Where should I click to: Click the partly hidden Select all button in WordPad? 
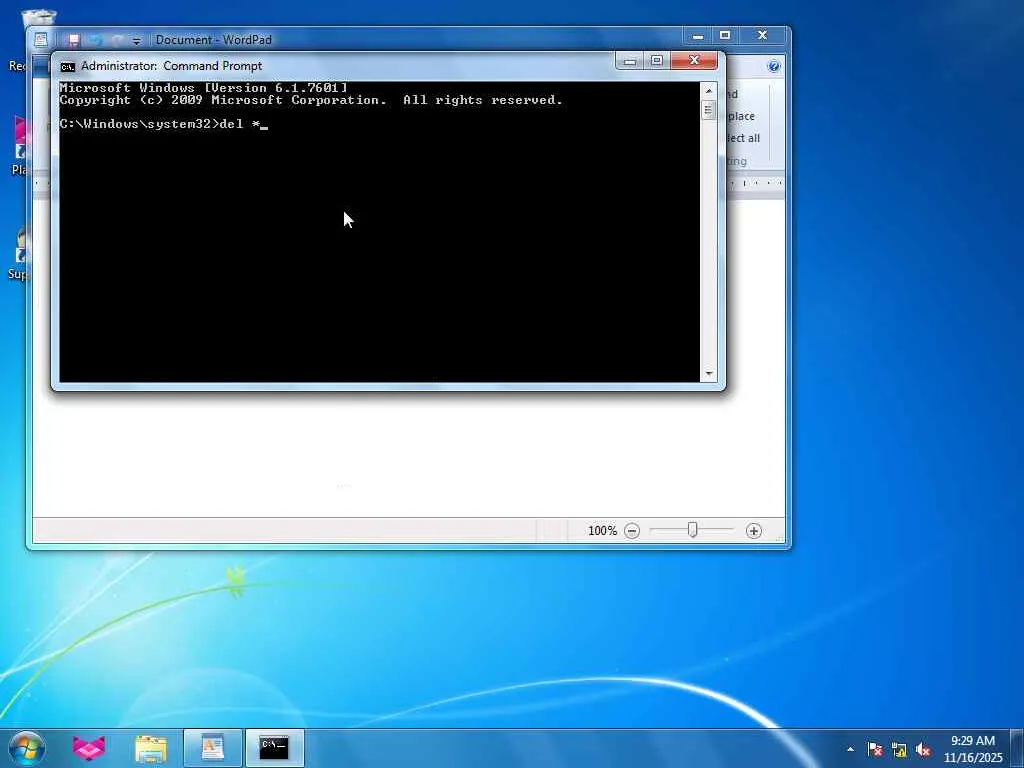pyautogui.click(x=743, y=138)
